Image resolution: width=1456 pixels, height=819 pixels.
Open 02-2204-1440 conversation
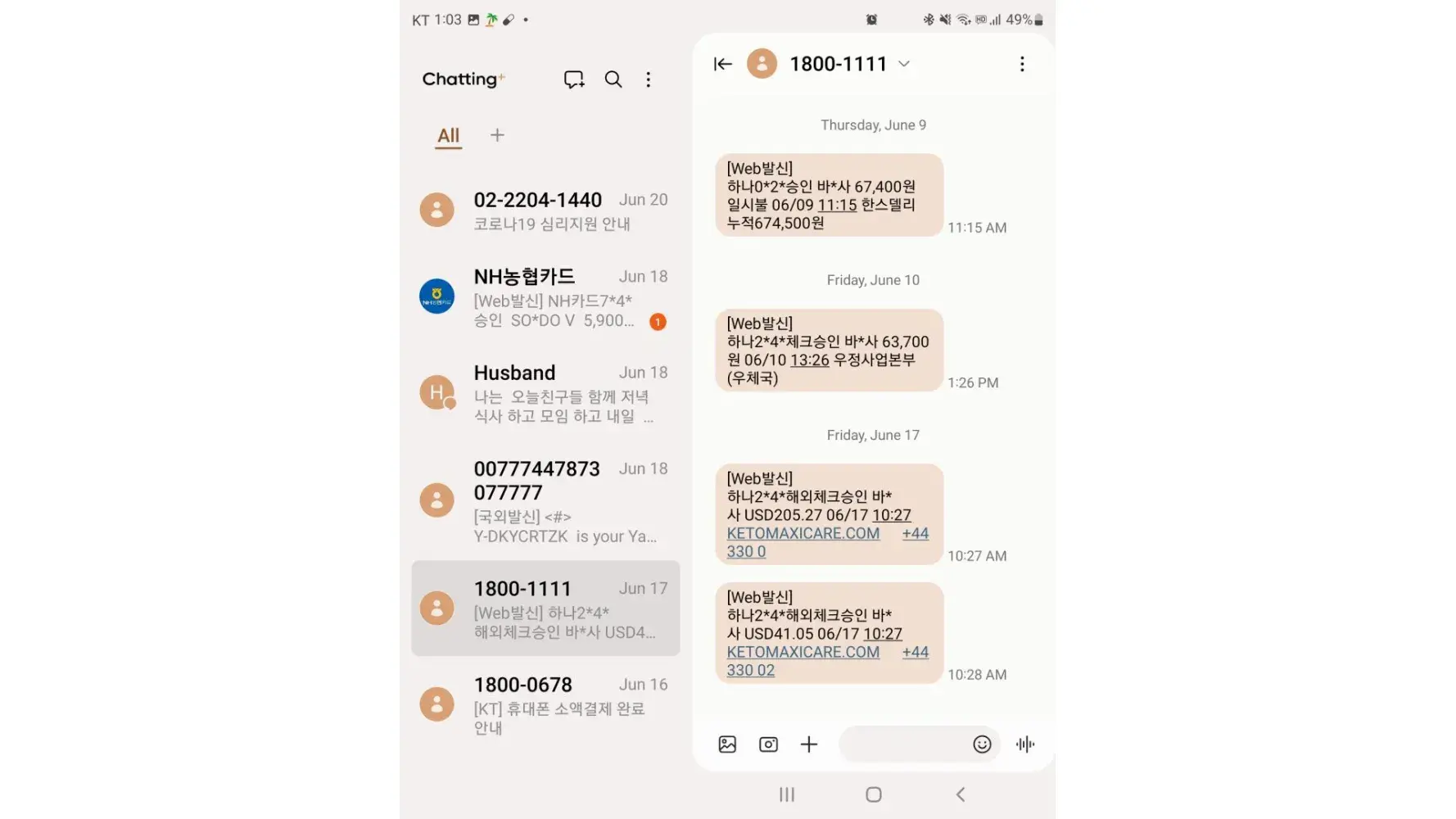coord(545,210)
